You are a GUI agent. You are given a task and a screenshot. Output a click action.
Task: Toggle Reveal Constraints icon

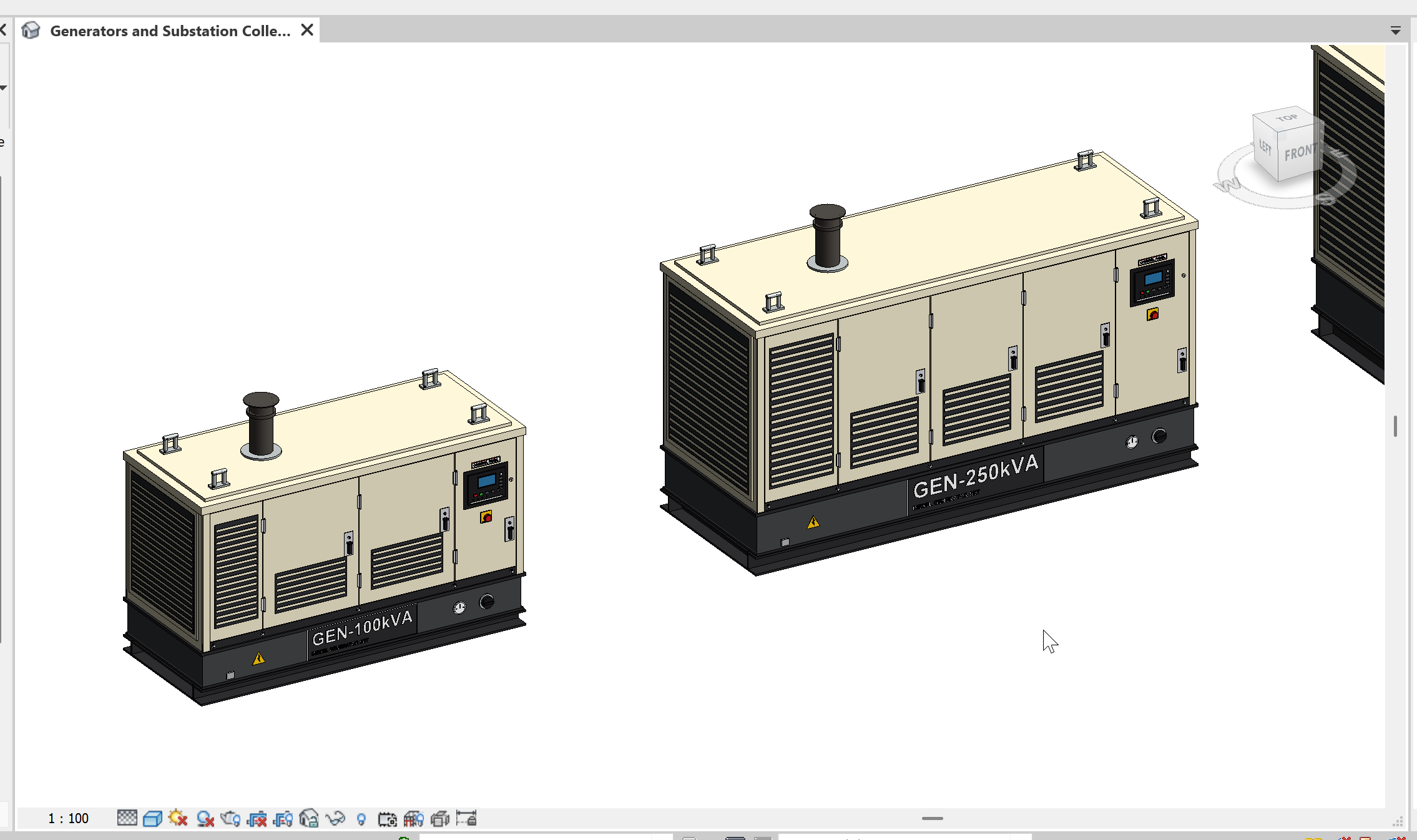466,818
